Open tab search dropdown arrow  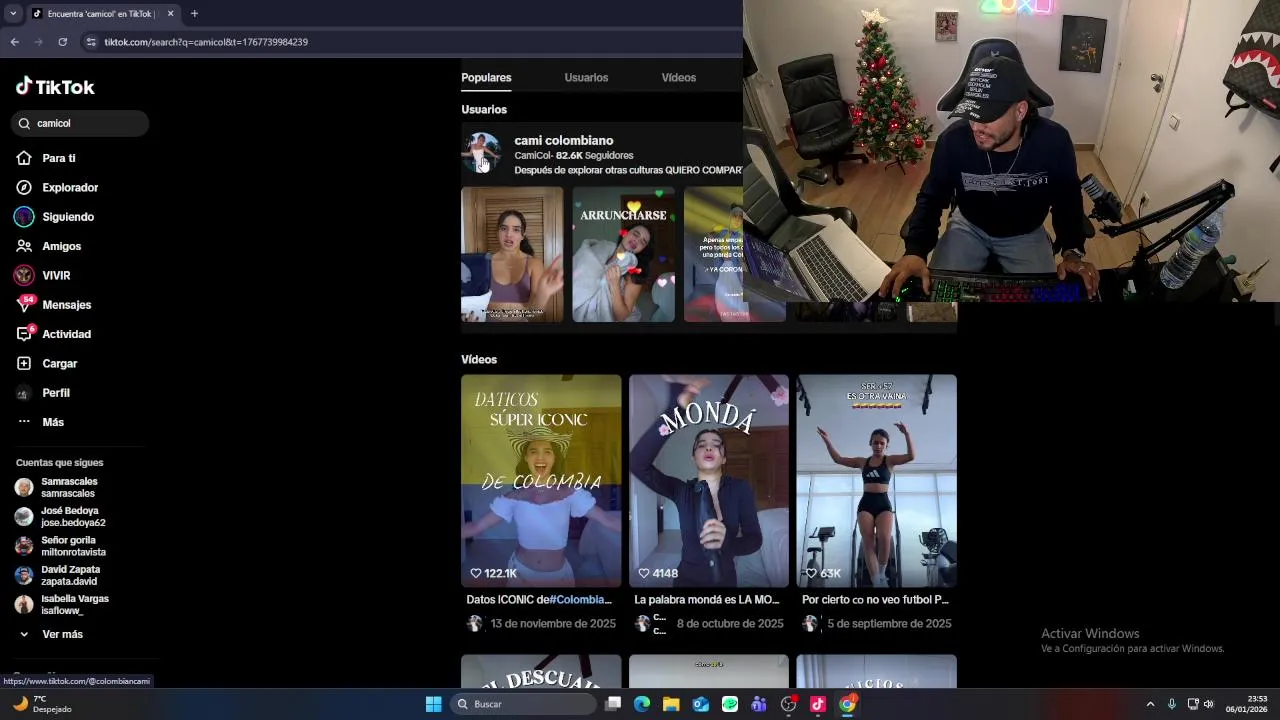pyautogui.click(x=13, y=13)
